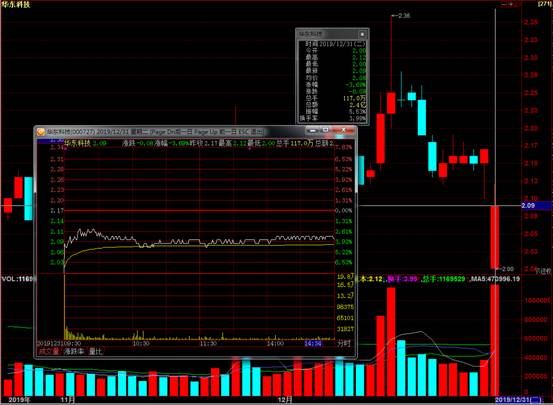
Task: Click the 11:30 label on intraday axis
Action: 208,343
